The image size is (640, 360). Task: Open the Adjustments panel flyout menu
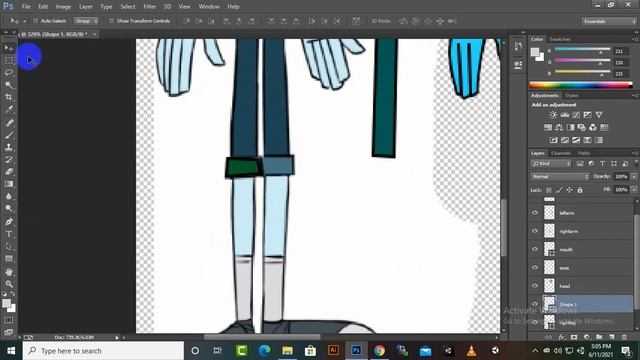pyautogui.click(x=635, y=96)
